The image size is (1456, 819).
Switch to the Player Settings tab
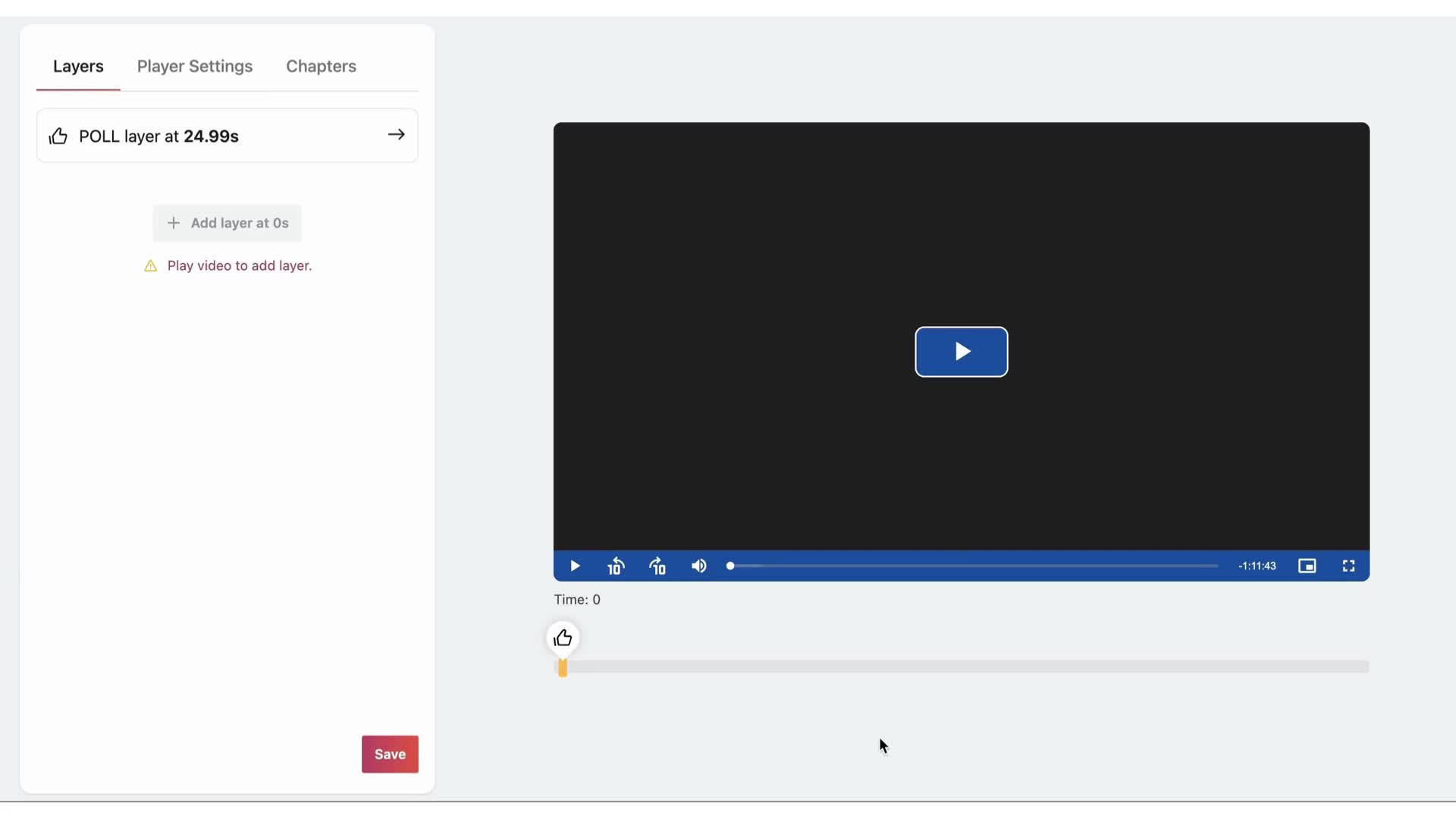195,67
